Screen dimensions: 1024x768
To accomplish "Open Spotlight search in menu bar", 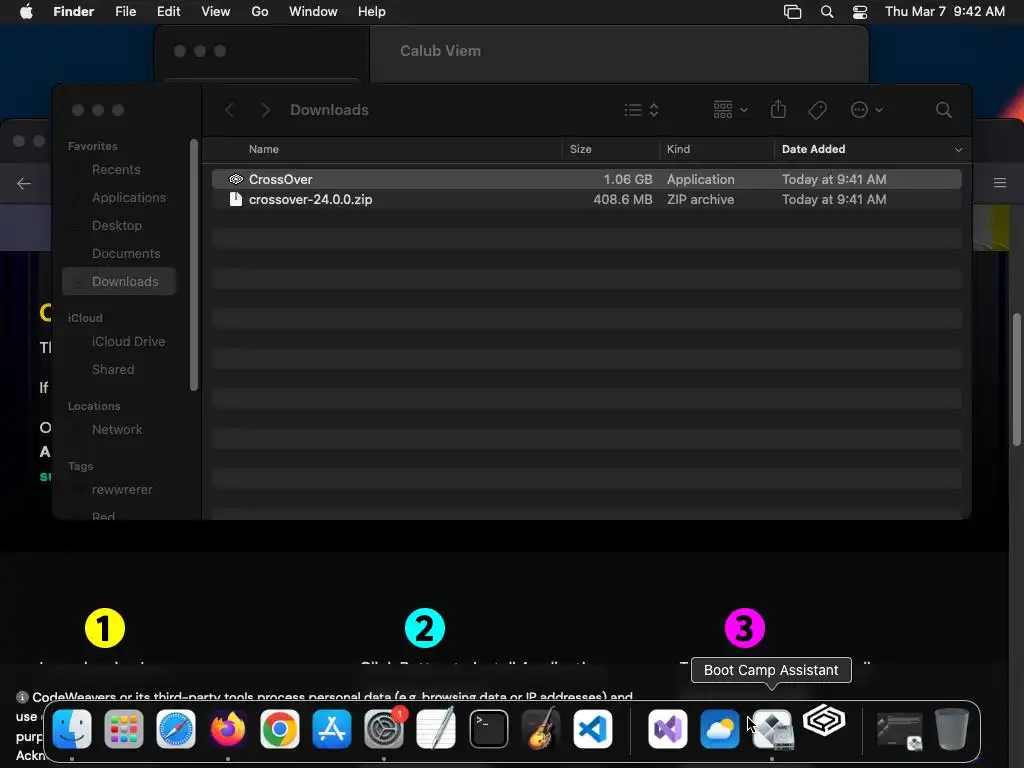I will [827, 12].
